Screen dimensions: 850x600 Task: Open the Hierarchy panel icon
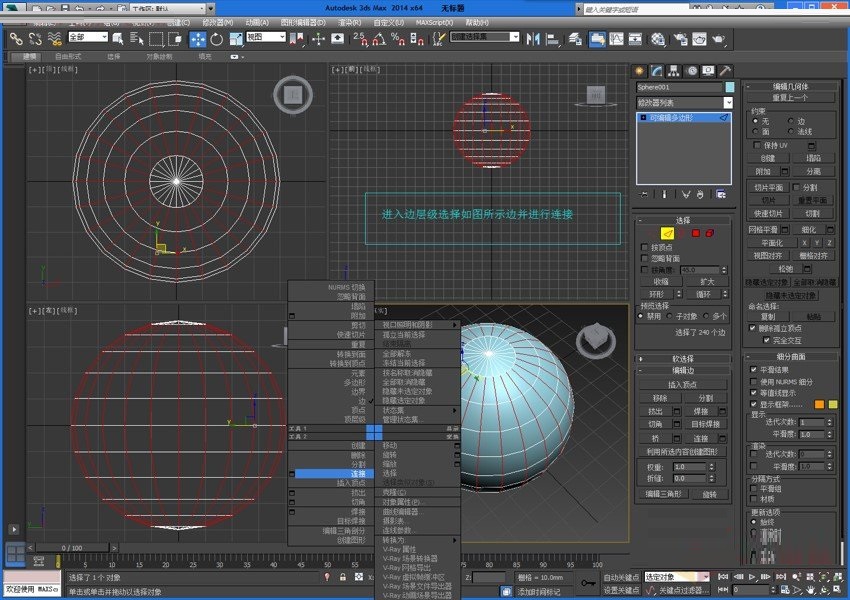(674, 71)
